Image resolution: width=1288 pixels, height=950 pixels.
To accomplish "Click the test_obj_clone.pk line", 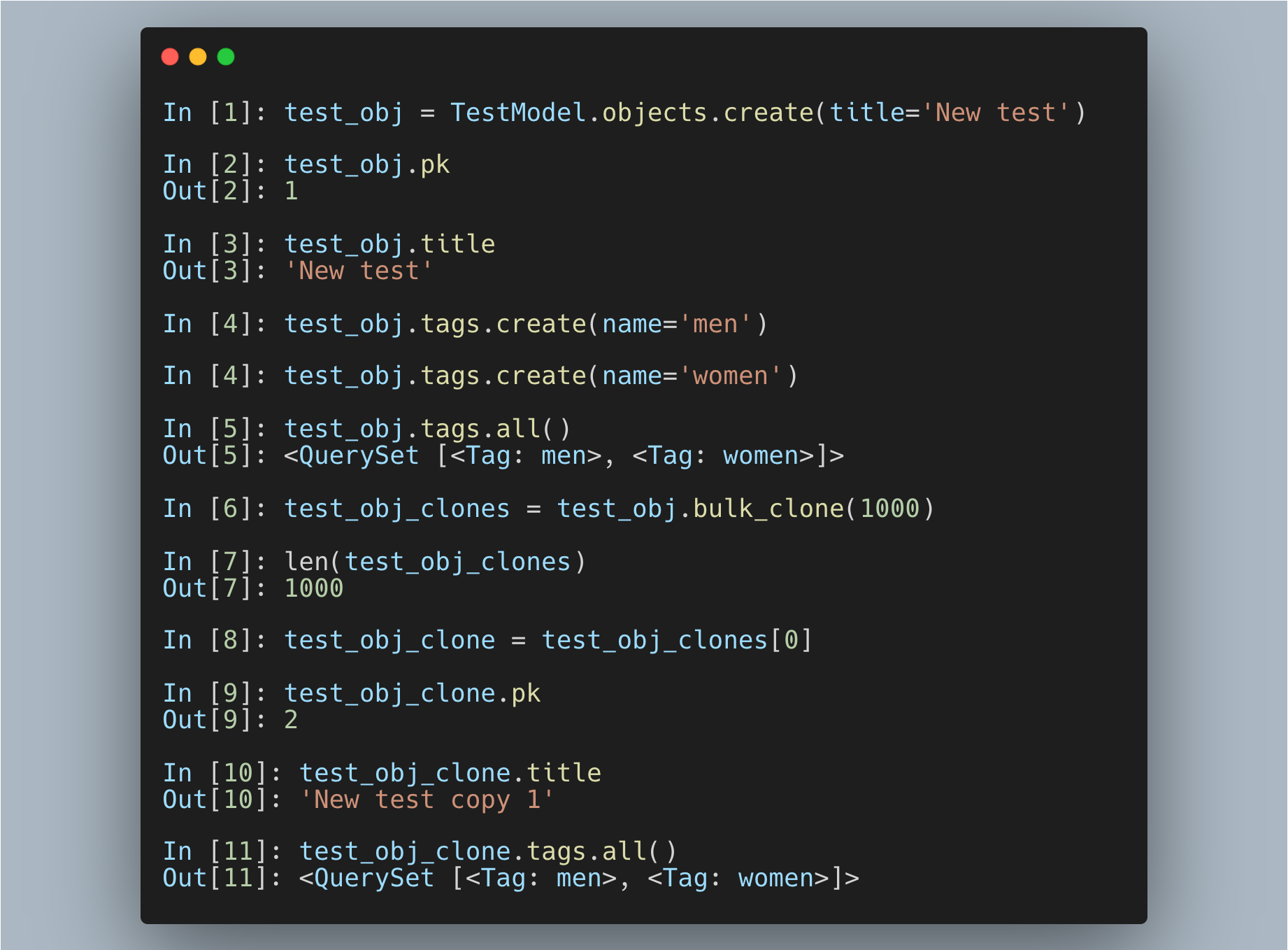I will click(x=412, y=692).
